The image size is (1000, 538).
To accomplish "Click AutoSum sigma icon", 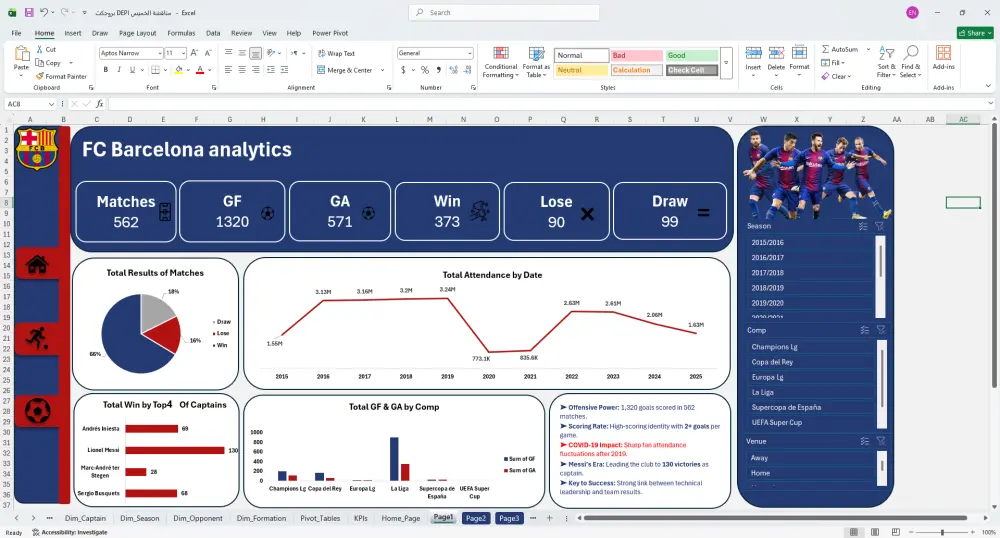I will (x=825, y=49).
